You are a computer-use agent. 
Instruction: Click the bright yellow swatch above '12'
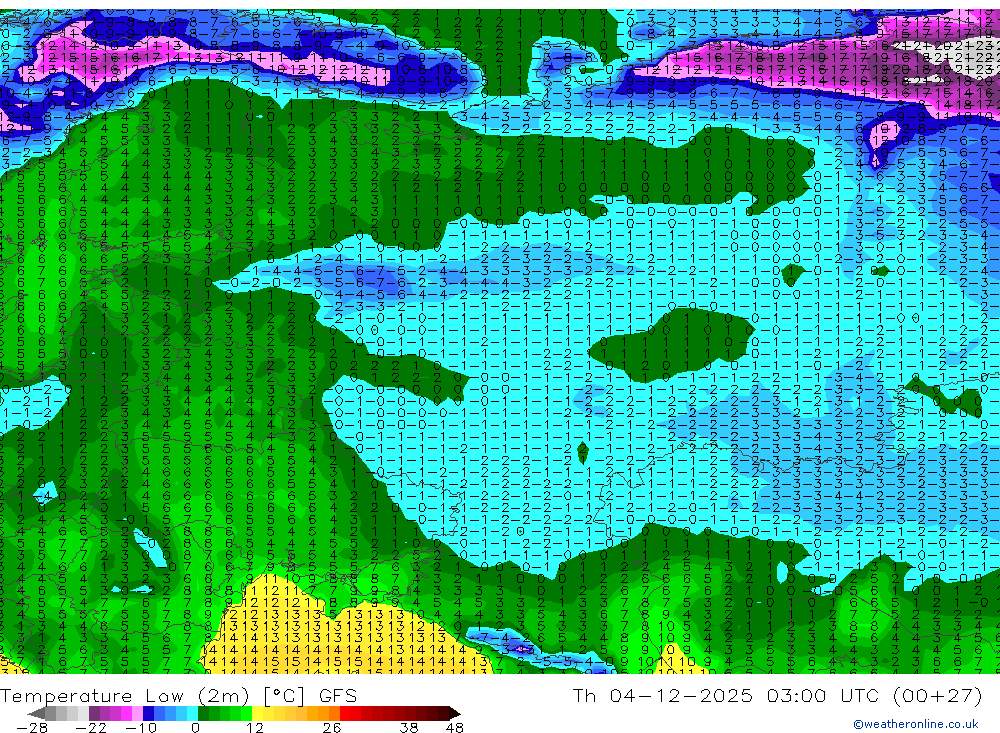[257, 713]
